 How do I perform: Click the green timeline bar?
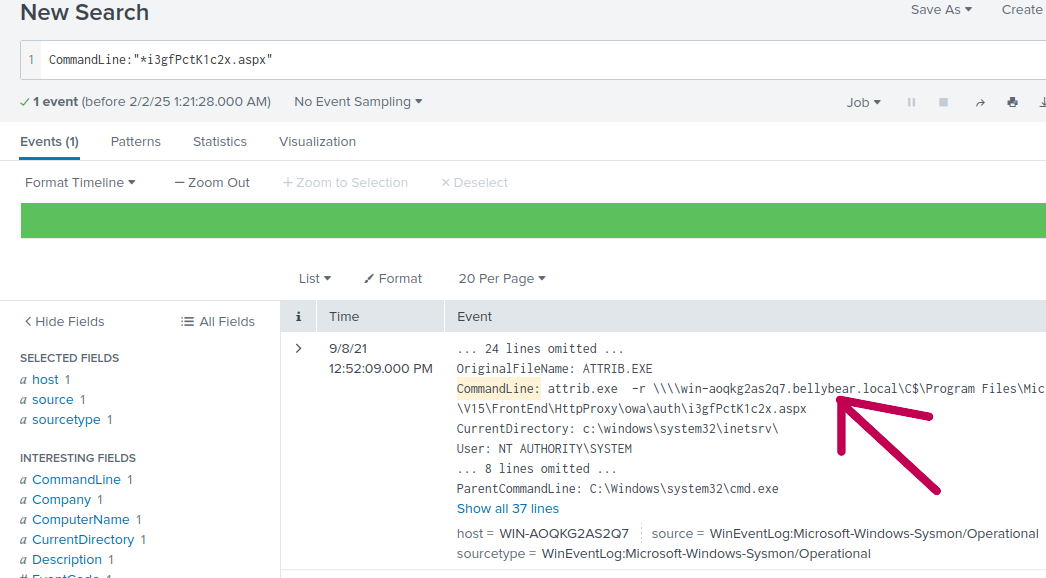click(x=530, y=220)
